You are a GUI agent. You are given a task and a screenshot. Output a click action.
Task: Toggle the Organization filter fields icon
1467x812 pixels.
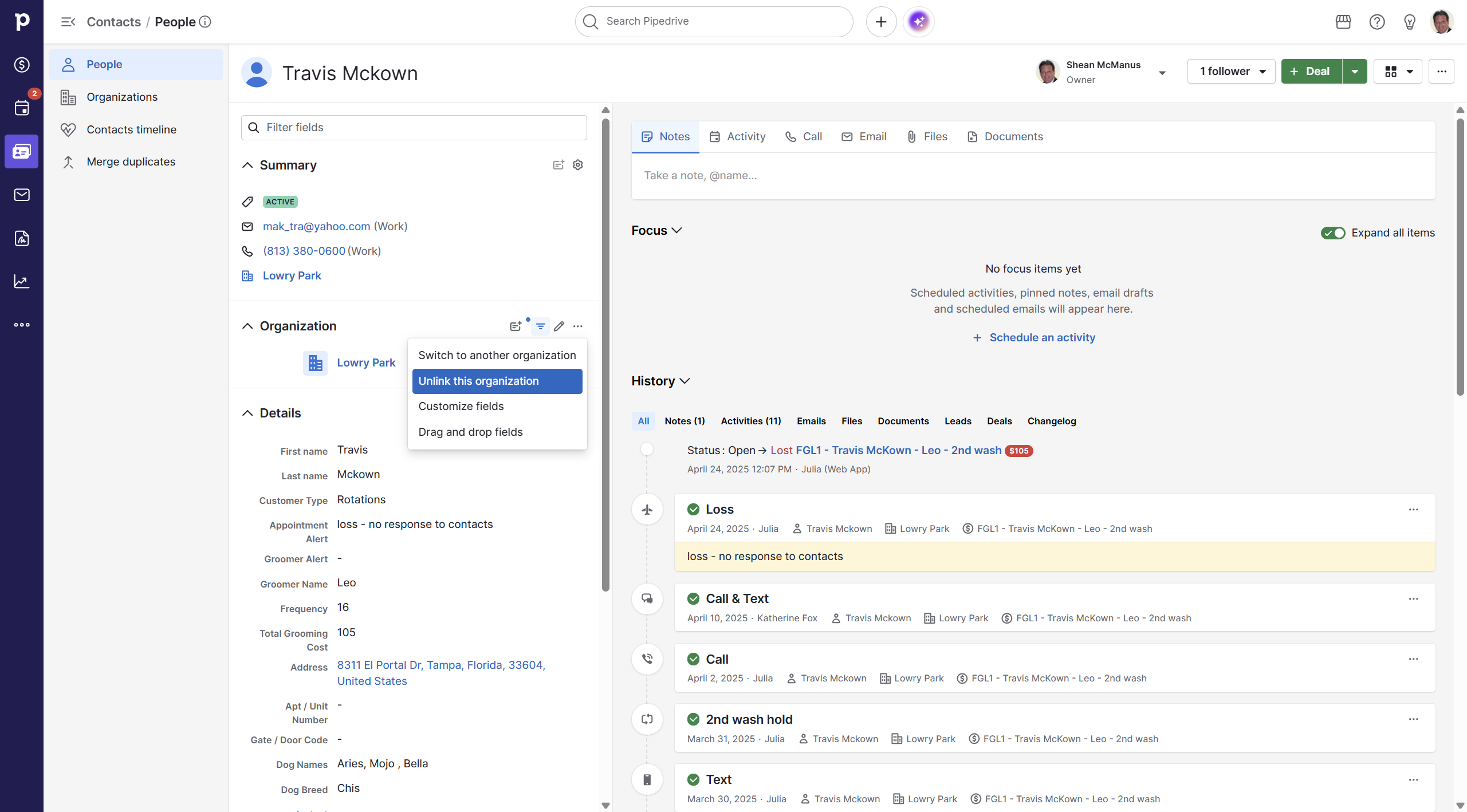[x=540, y=326]
